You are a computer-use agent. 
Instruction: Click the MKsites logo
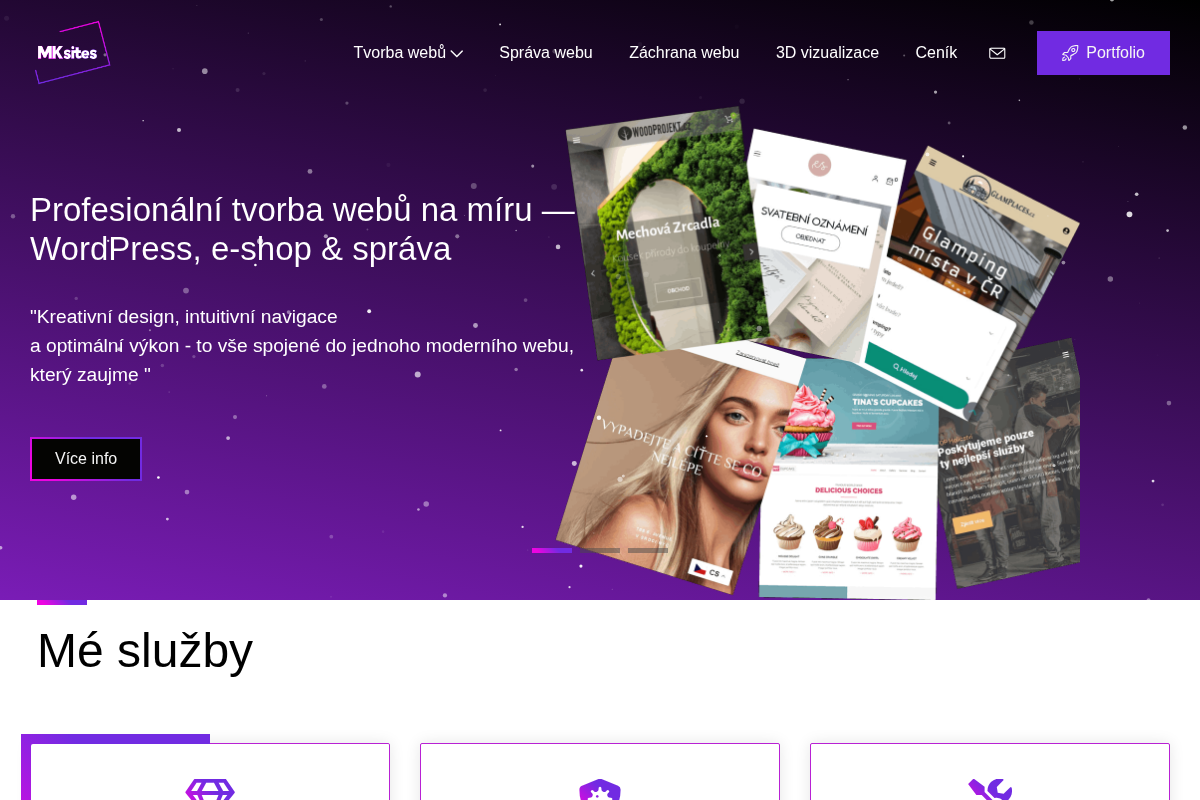(x=71, y=52)
